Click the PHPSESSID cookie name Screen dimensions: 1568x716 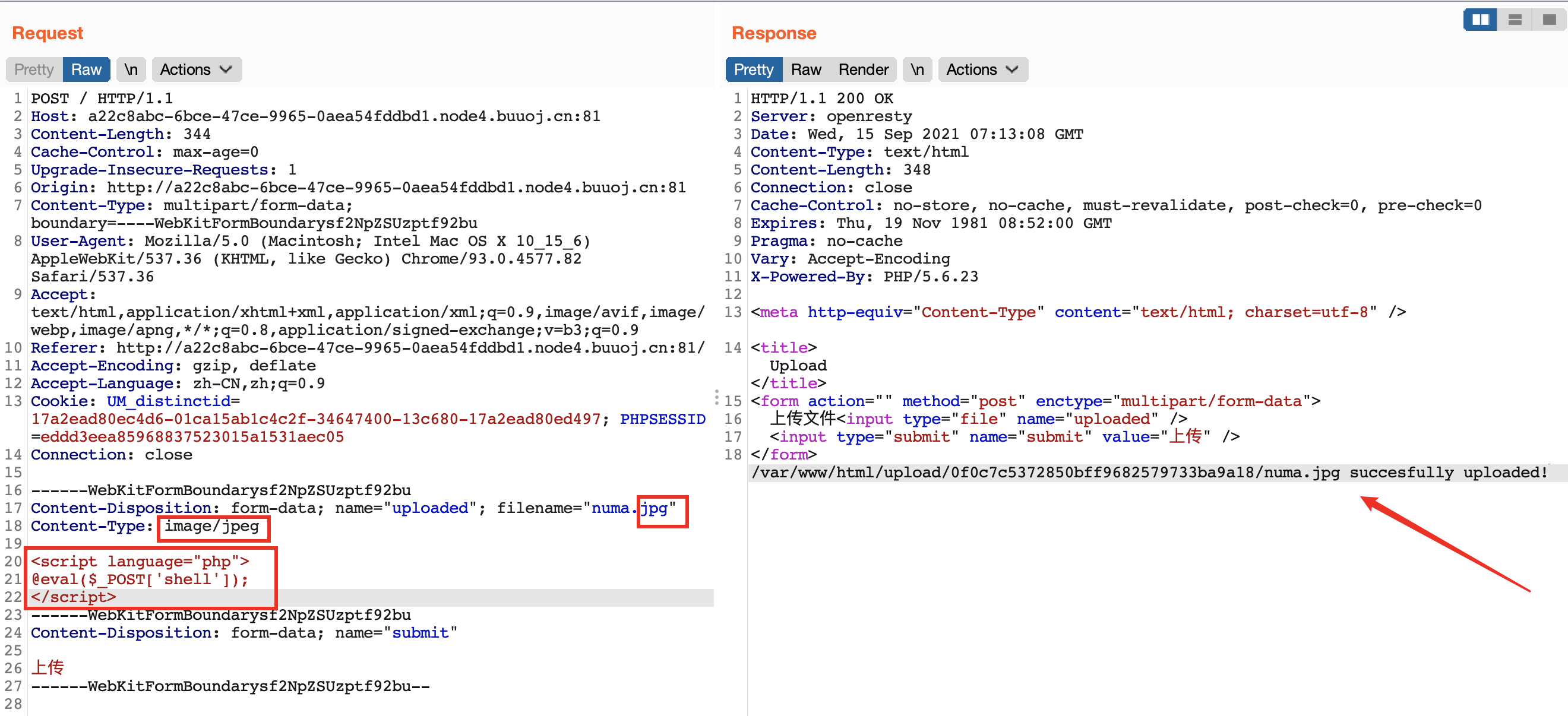click(x=662, y=419)
